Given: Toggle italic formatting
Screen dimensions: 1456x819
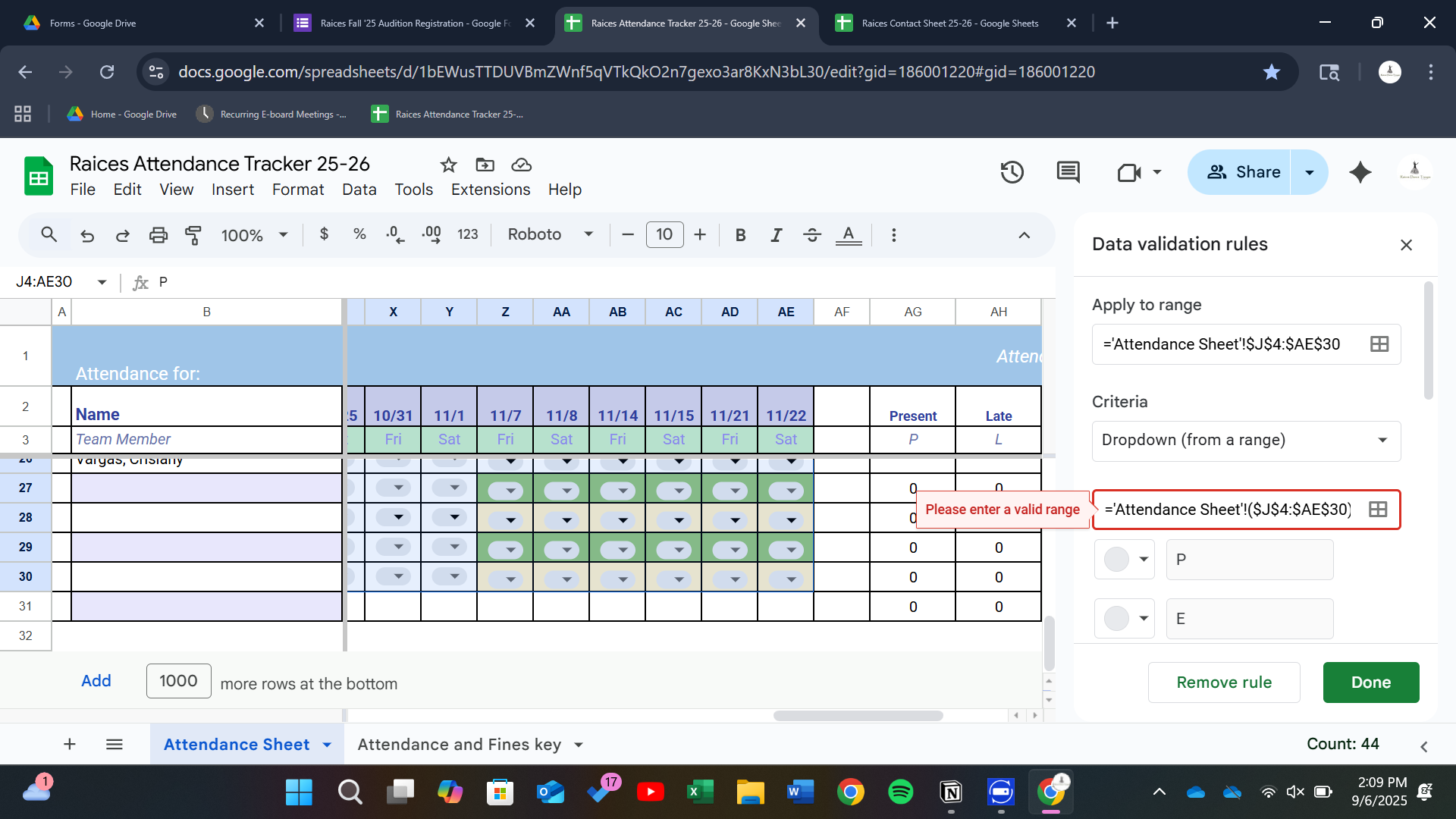Looking at the screenshot, I should [x=776, y=235].
